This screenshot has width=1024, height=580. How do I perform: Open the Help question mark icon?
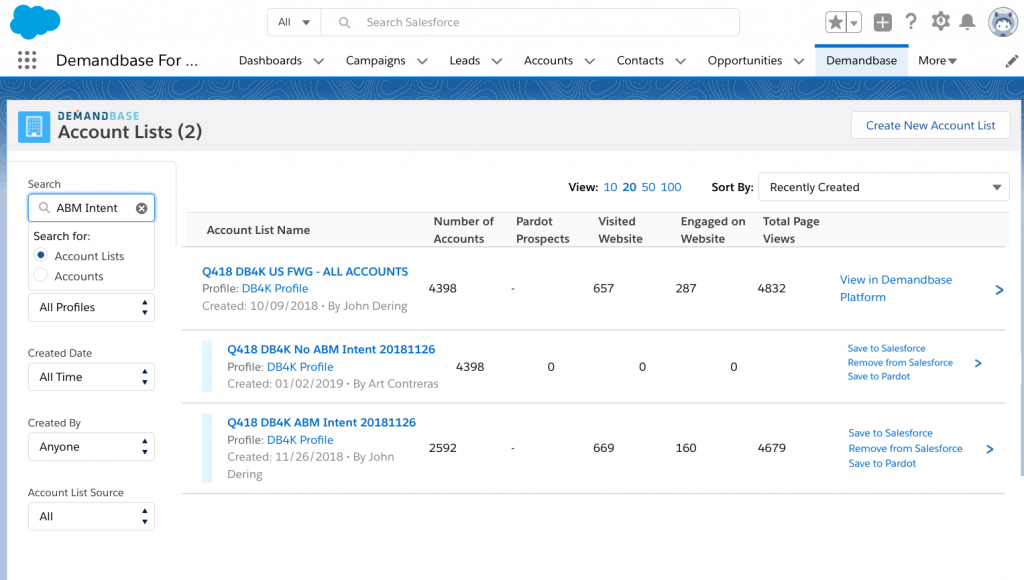pos(911,22)
